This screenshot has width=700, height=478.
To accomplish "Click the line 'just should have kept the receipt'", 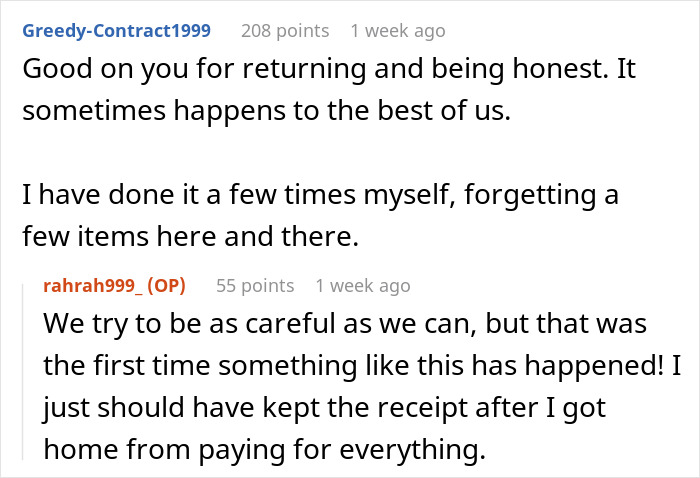I will 325,407.
